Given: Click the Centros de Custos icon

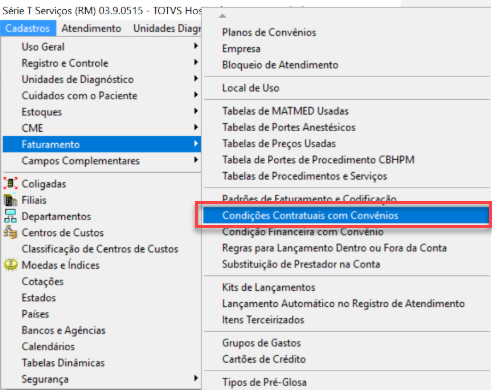Looking at the screenshot, I should 10,232.
